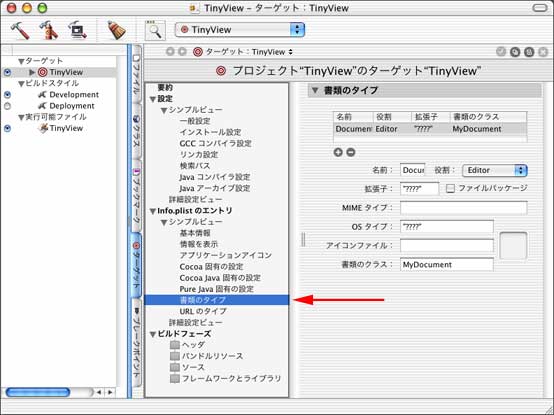Click the アイコンファイル input field

447,245
